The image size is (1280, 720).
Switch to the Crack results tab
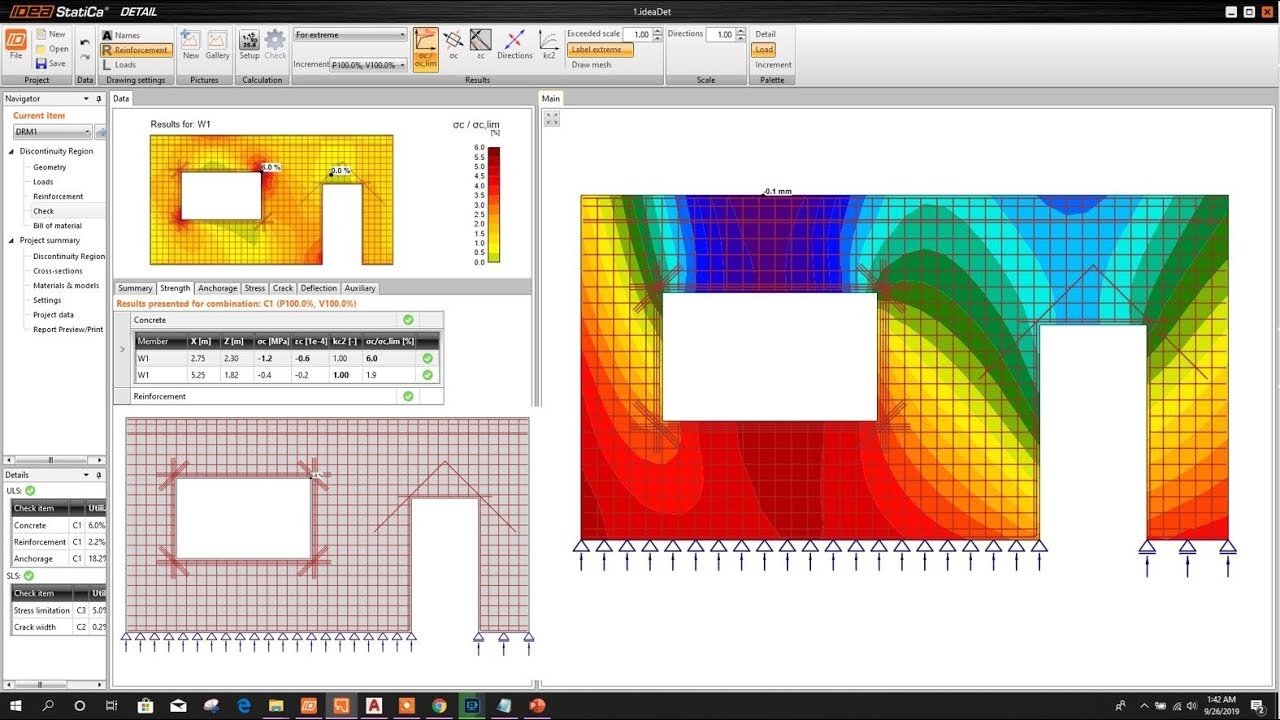point(283,288)
